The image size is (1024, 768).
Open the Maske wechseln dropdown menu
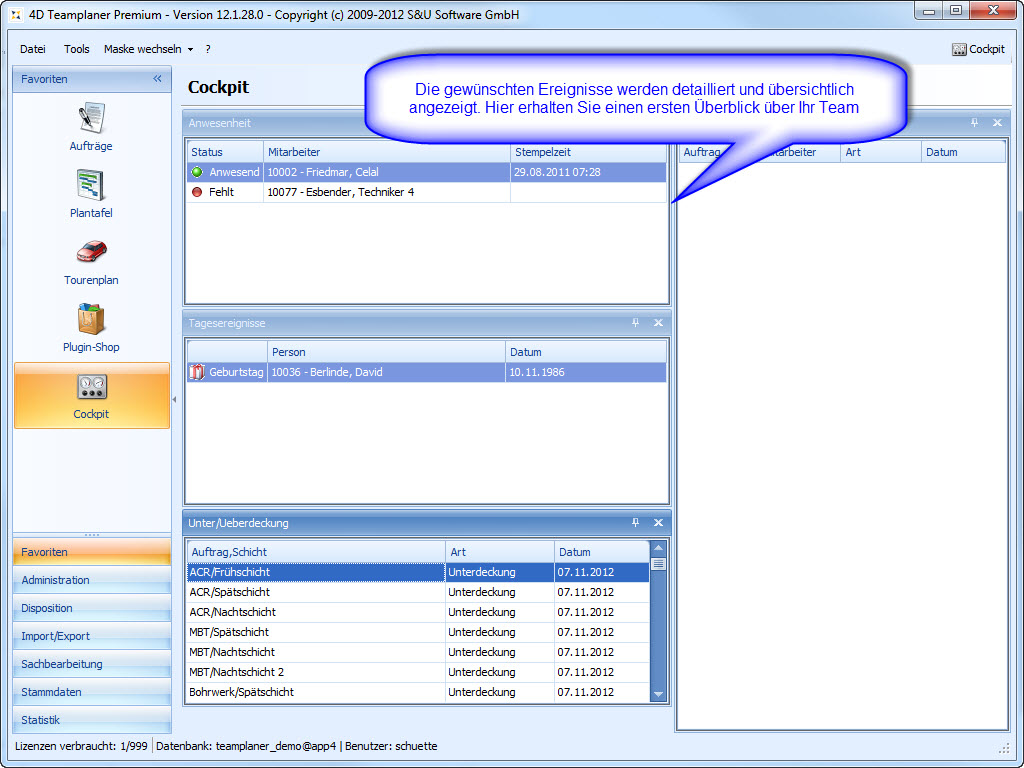click(x=148, y=49)
